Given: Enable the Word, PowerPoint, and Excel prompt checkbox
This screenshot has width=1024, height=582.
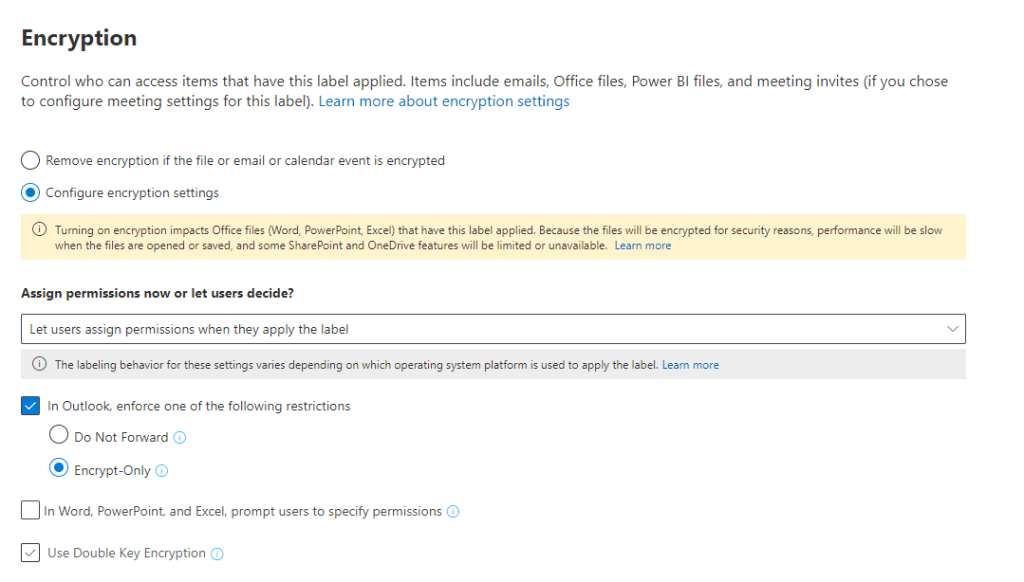Looking at the screenshot, I should [x=31, y=511].
